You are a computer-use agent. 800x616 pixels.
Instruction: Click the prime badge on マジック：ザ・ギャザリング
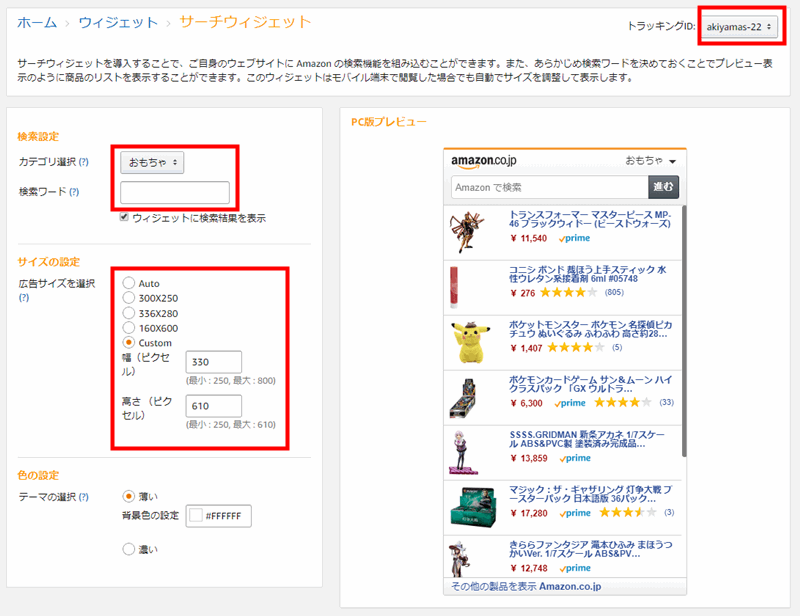575,513
